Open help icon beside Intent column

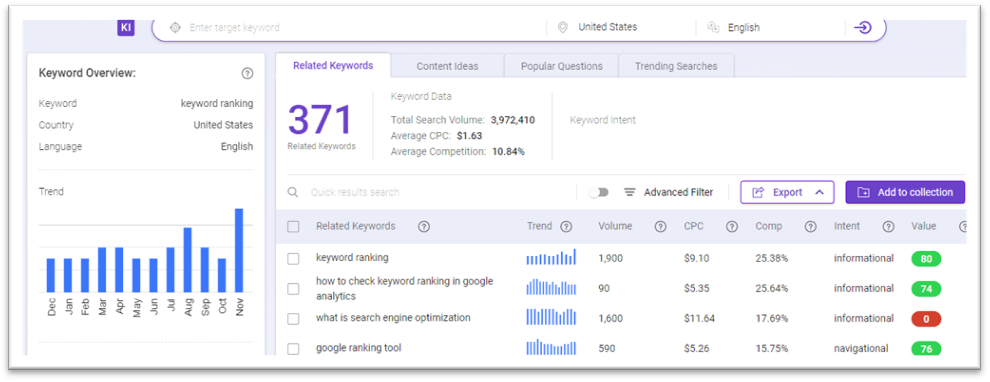(888, 227)
